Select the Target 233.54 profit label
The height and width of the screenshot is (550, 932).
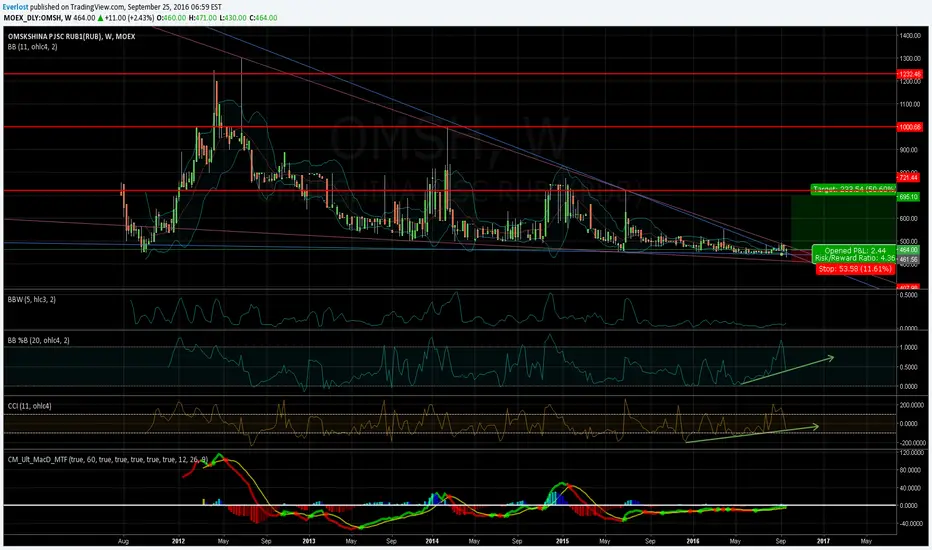[x=854, y=189]
